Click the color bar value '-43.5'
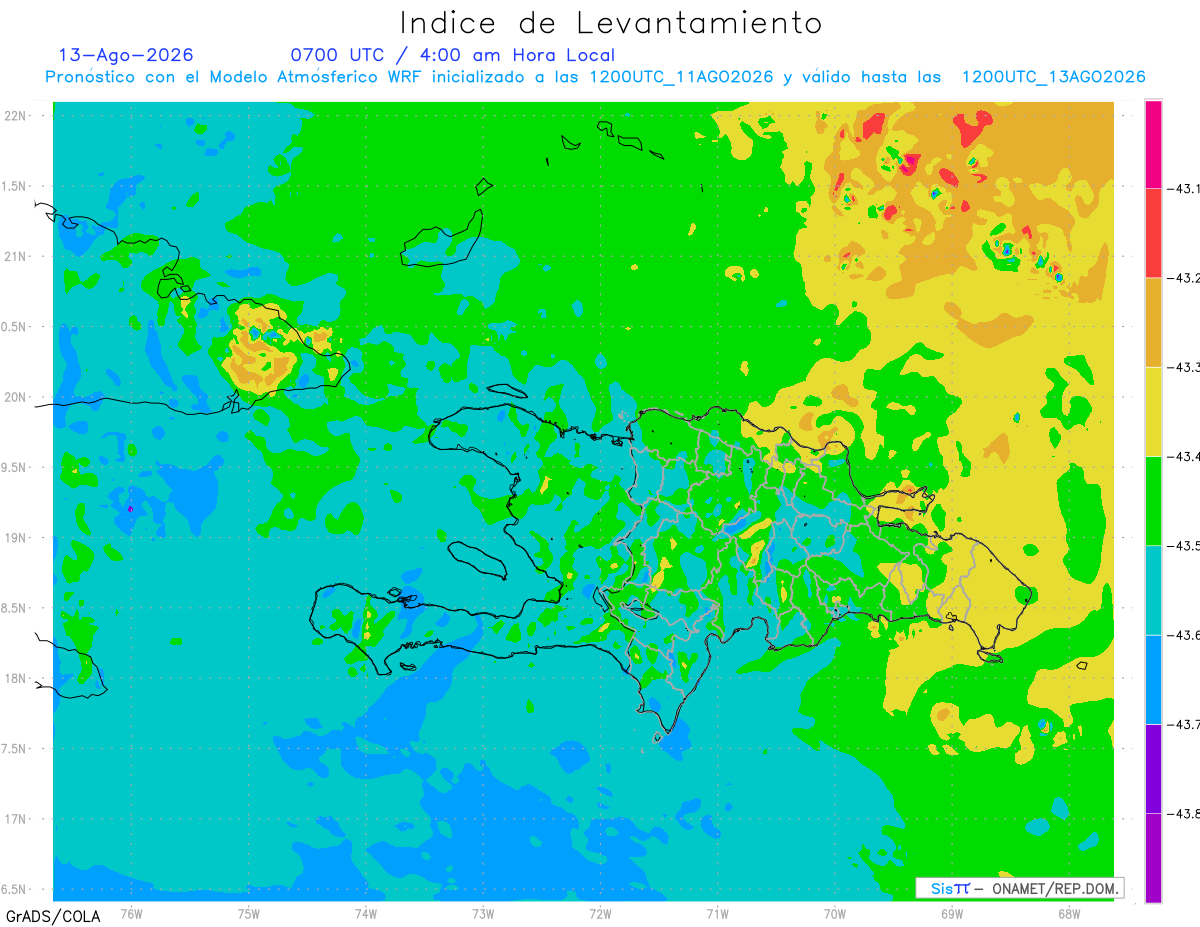Screen dimensions: 1200x927 [1186, 545]
